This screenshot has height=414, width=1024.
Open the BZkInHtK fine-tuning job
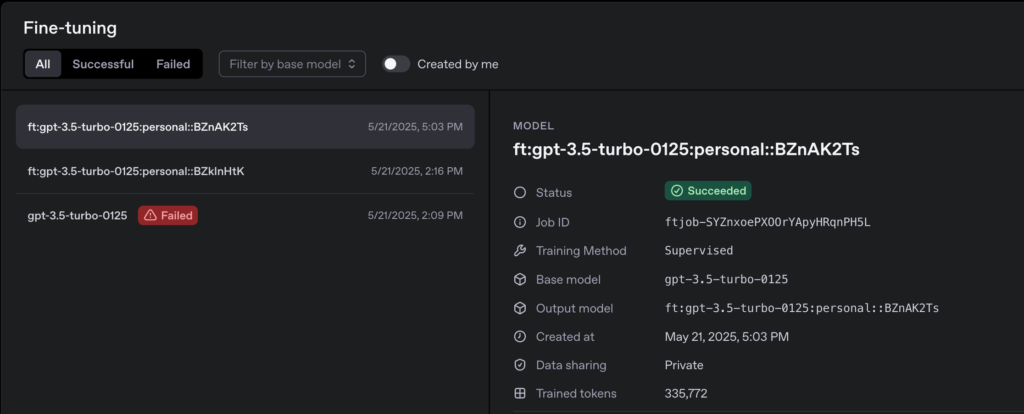245,171
